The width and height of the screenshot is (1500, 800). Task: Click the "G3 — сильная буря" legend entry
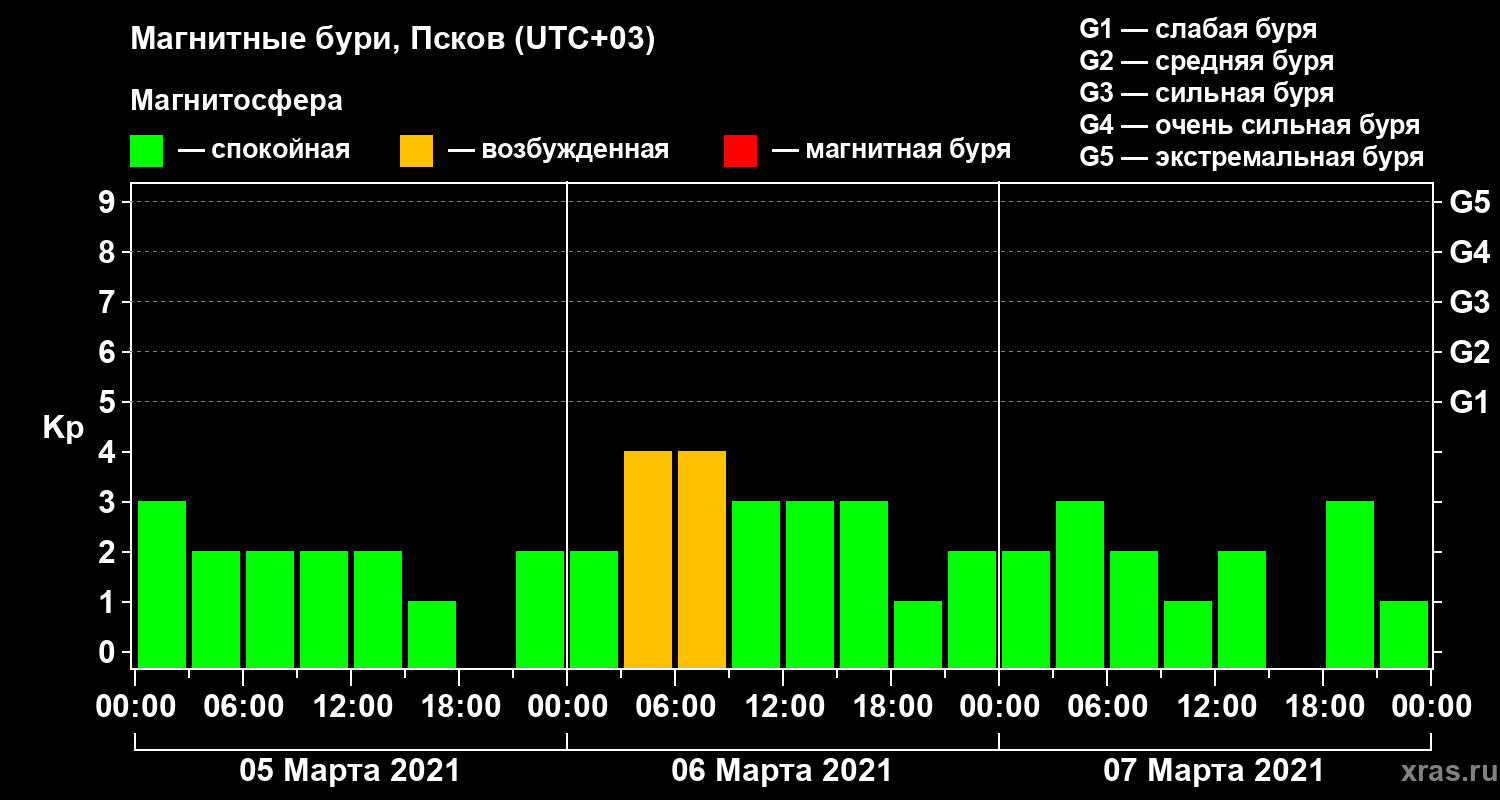point(1206,93)
